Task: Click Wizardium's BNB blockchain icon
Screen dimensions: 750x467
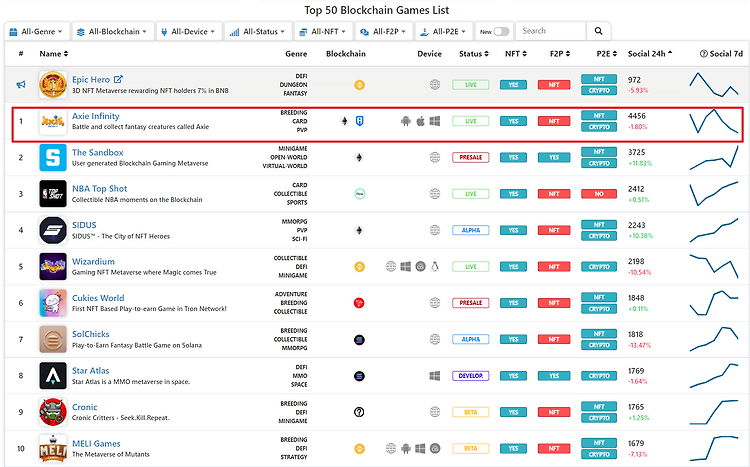Action: tap(360, 267)
